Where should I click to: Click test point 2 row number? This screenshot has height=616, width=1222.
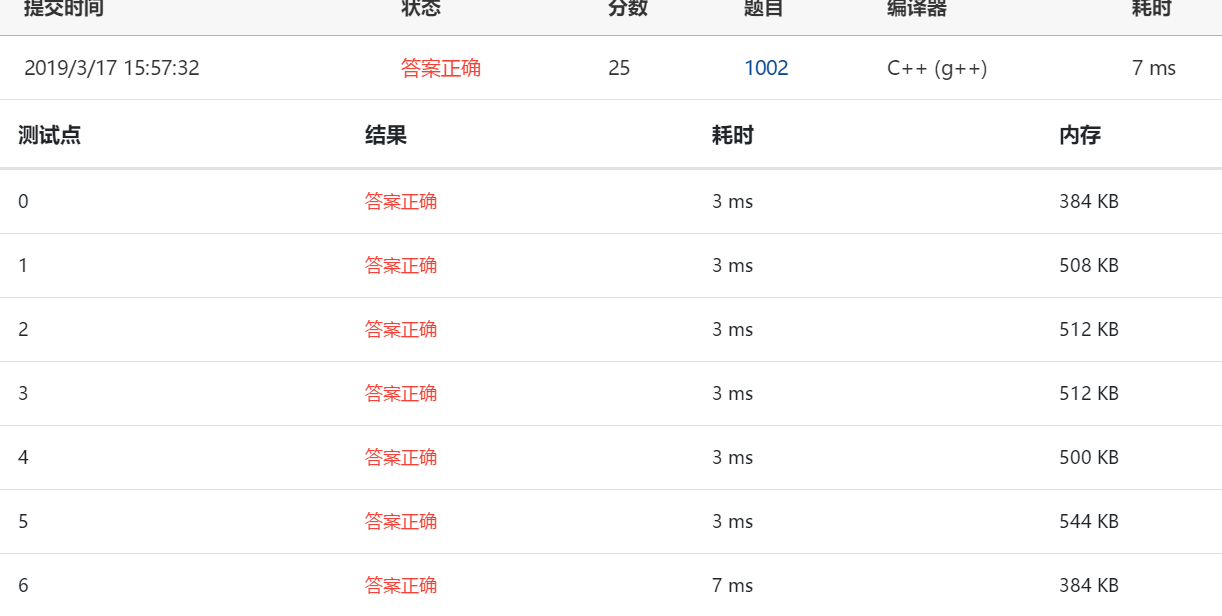22,329
